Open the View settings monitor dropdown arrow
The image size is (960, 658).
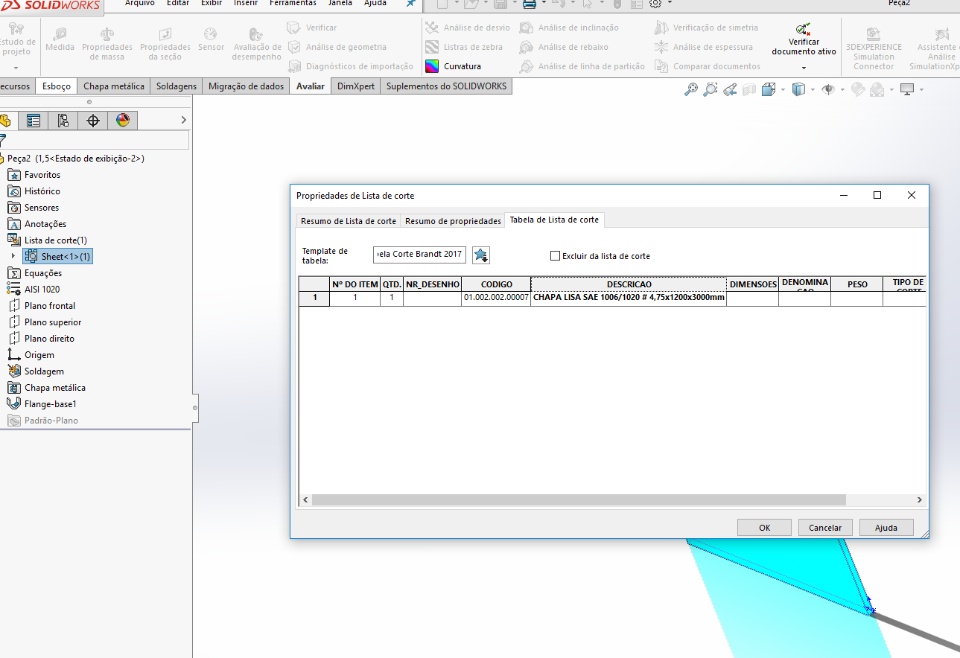[921, 90]
